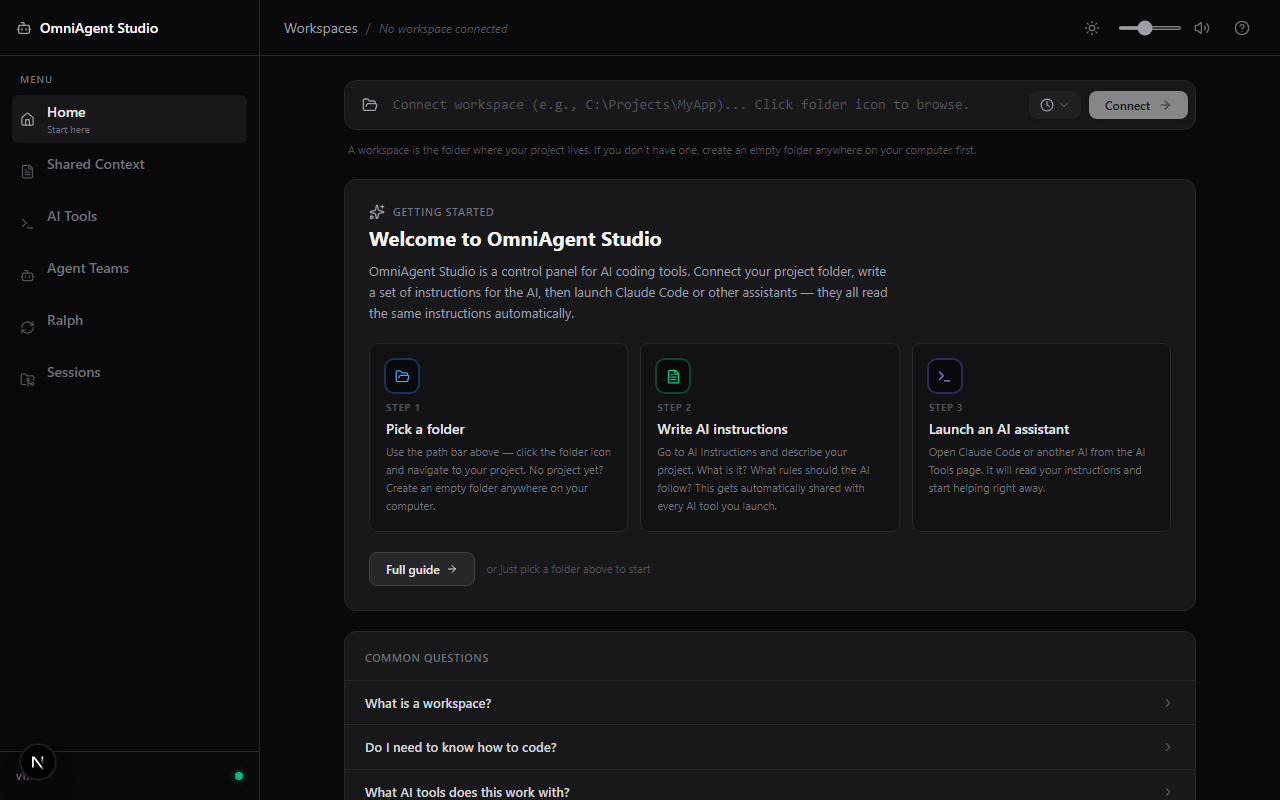
Task: Open Sessions in the sidebar
Action: [130, 379]
